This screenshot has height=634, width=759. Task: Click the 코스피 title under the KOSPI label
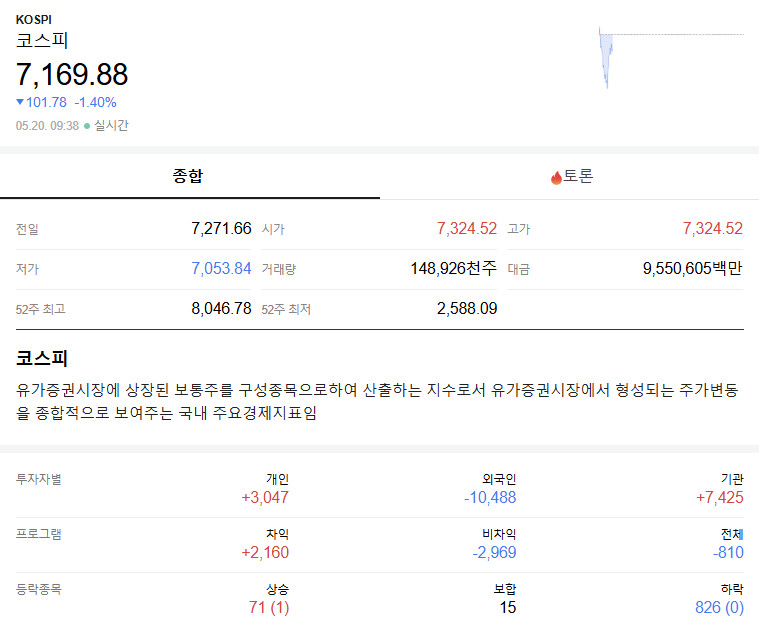pos(42,40)
